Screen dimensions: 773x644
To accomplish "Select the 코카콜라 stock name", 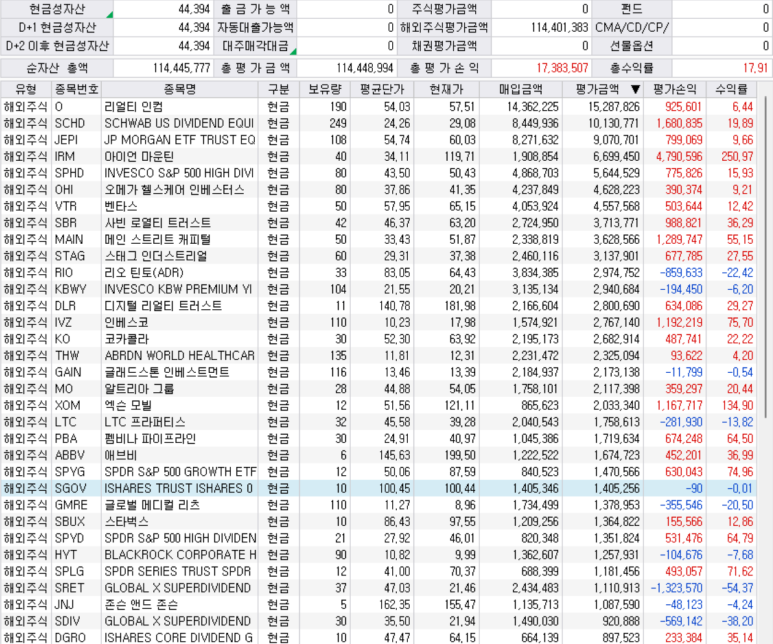I will click(126, 339).
